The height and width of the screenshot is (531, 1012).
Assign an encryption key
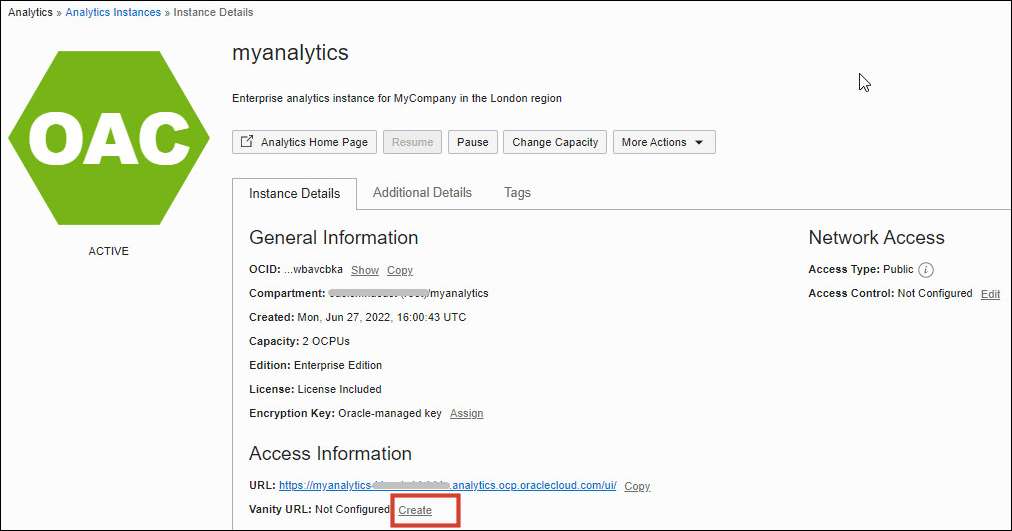pos(466,413)
